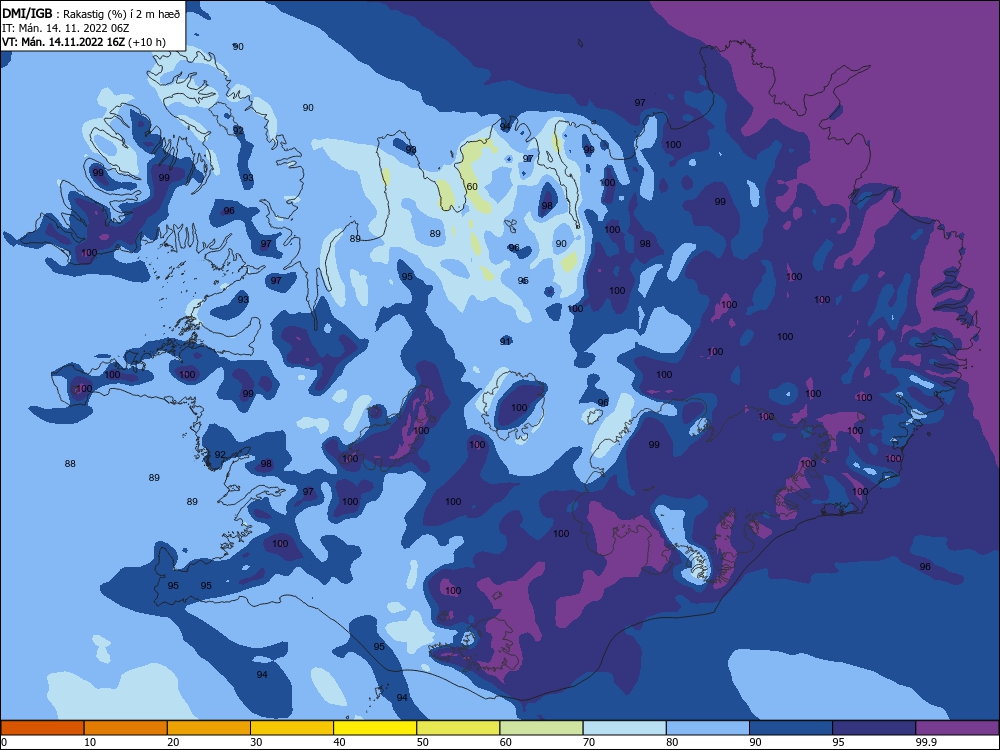Click the '70' legend tick label
1000x750 pixels.
[589, 742]
